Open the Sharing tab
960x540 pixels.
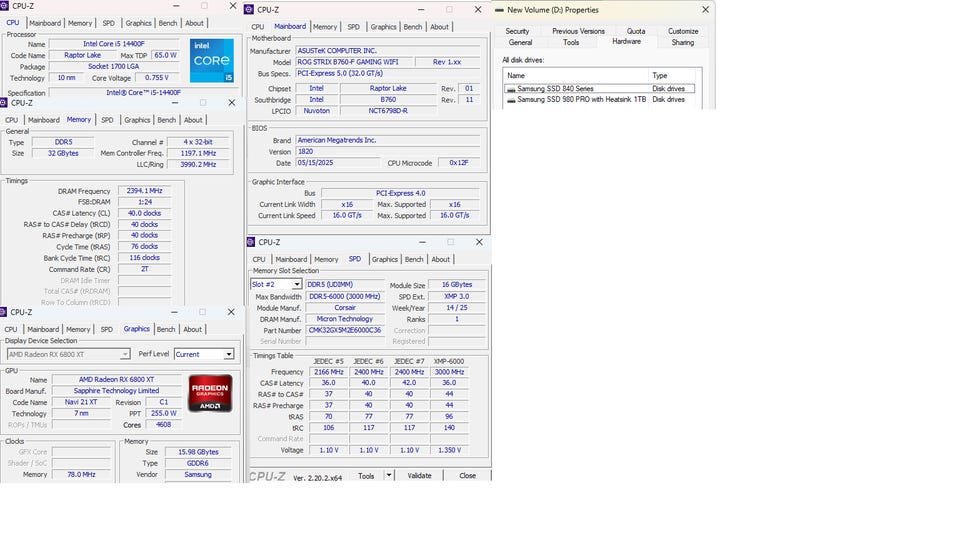click(682, 42)
